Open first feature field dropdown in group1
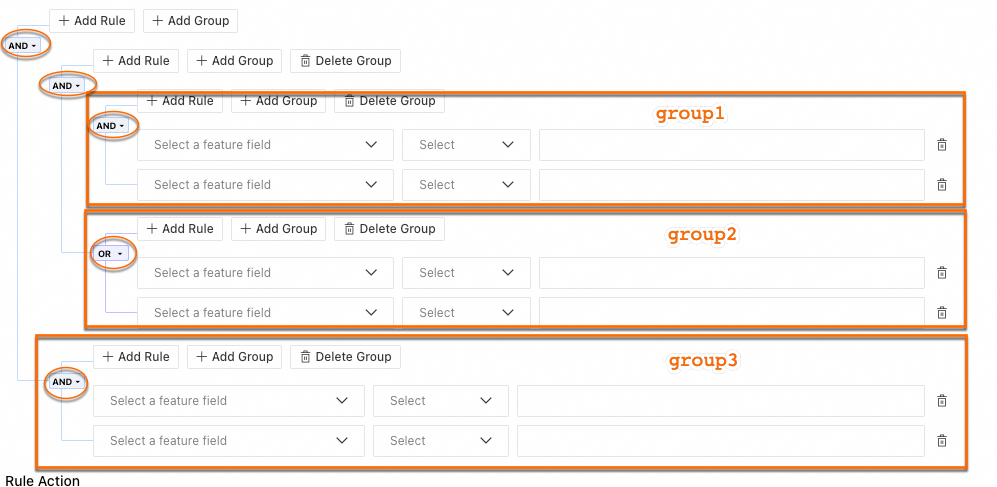 (265, 145)
